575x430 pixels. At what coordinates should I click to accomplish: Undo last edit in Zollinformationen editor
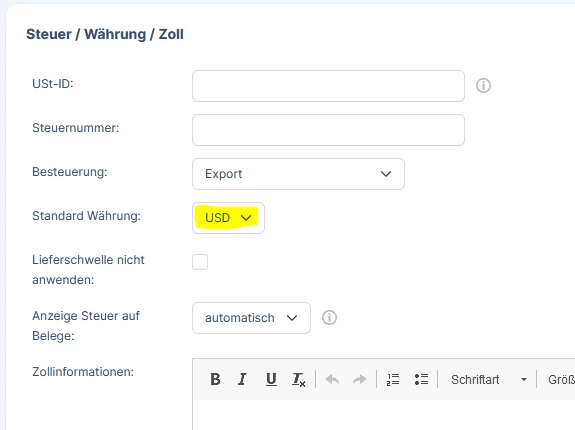coord(332,379)
